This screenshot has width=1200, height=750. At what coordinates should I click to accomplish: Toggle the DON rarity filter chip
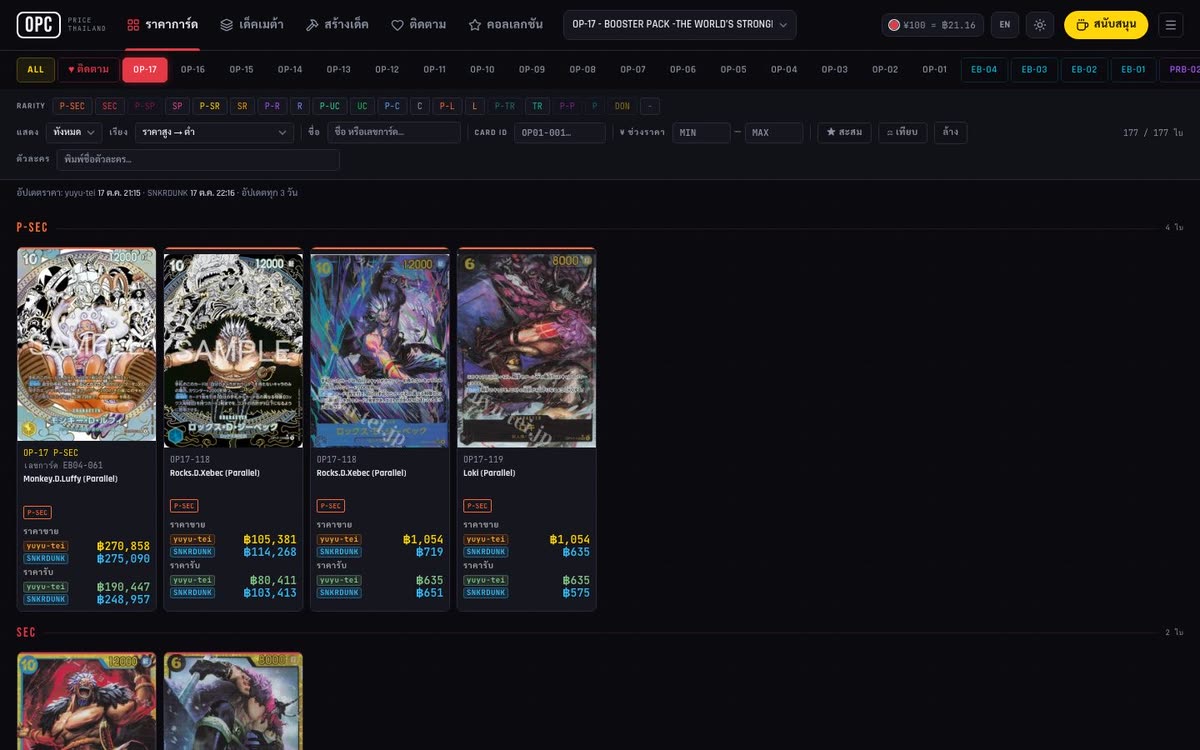[x=622, y=106]
